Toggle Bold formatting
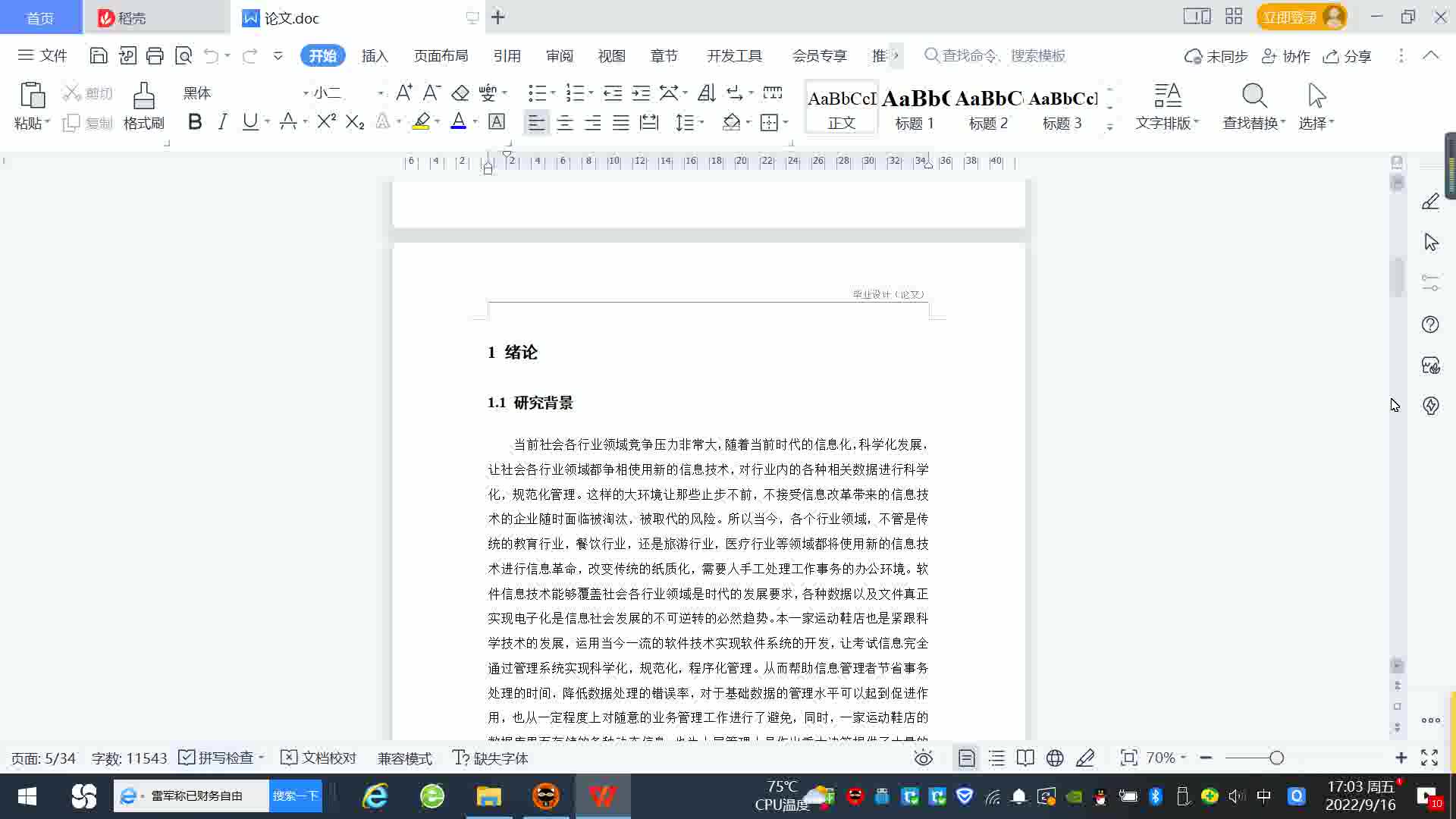Screen dimensions: 1456x819 (195, 122)
